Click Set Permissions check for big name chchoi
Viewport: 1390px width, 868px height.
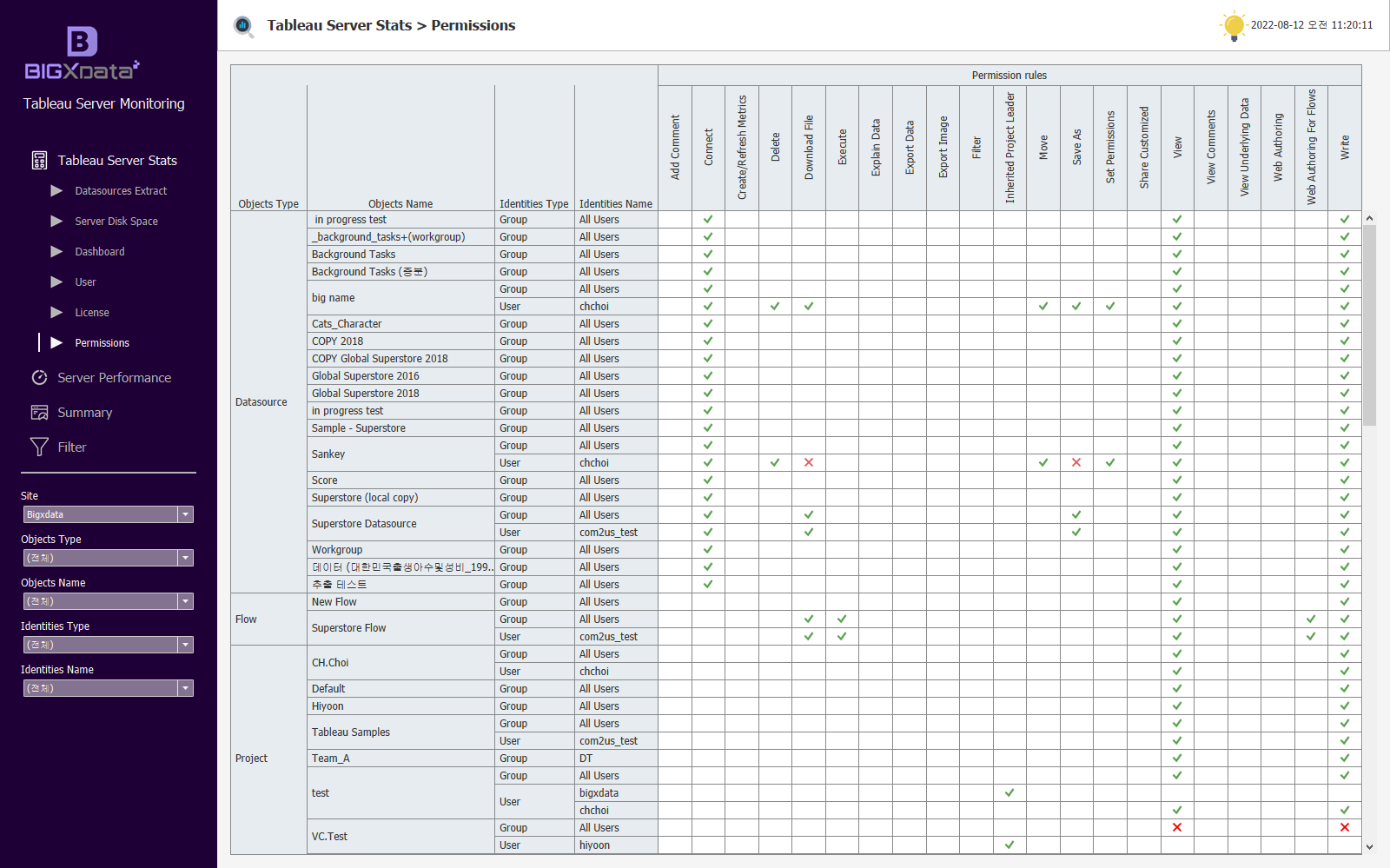(1110, 306)
